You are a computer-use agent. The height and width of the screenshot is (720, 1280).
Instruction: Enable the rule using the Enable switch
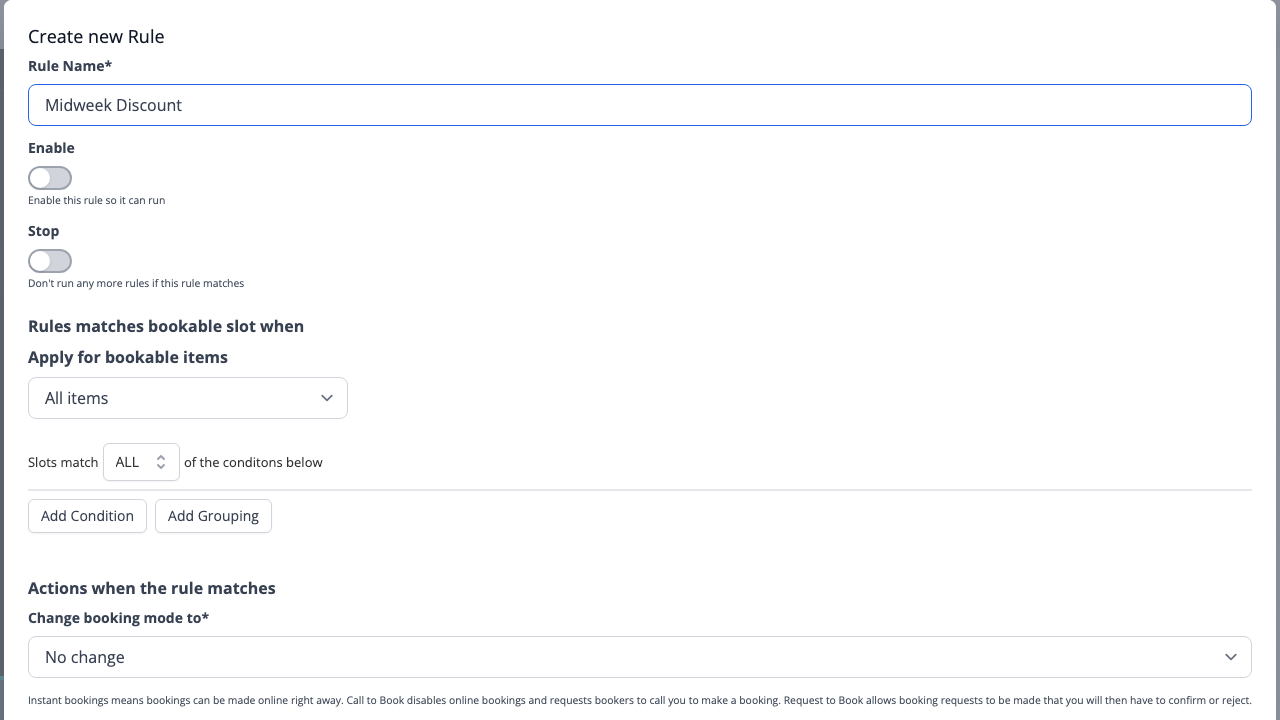point(49,177)
